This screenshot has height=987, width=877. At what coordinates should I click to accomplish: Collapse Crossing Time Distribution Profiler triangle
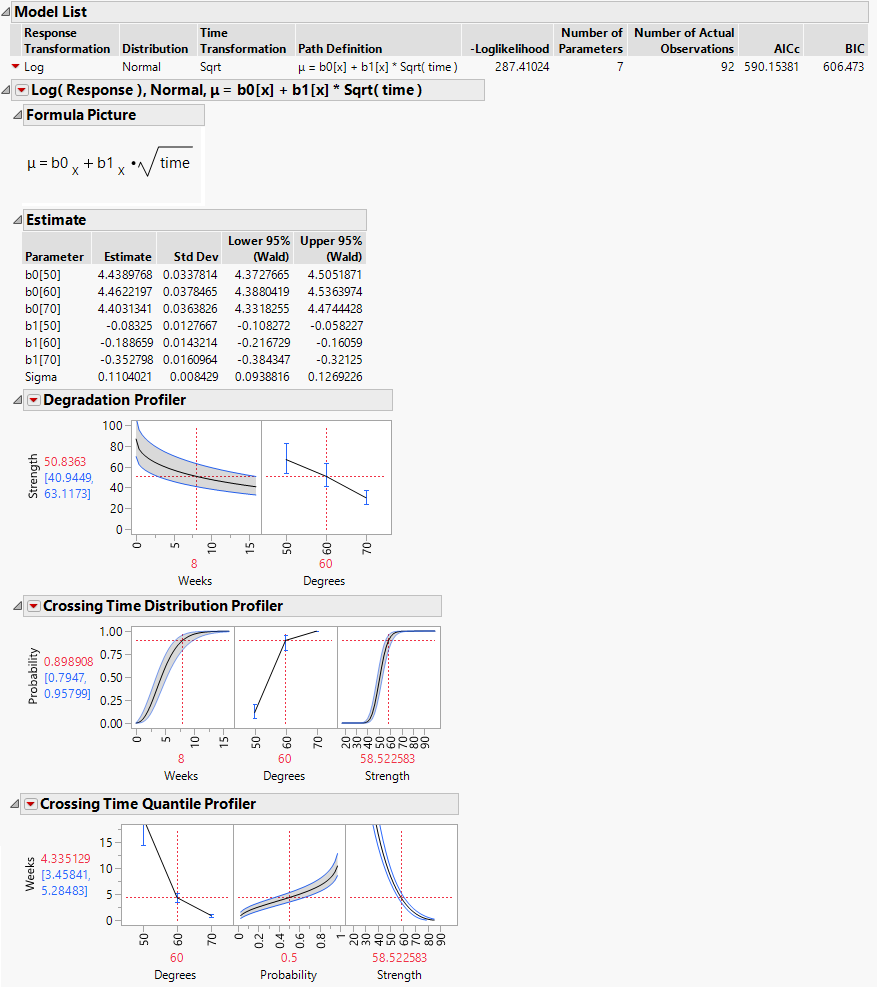pyautogui.click(x=18, y=606)
